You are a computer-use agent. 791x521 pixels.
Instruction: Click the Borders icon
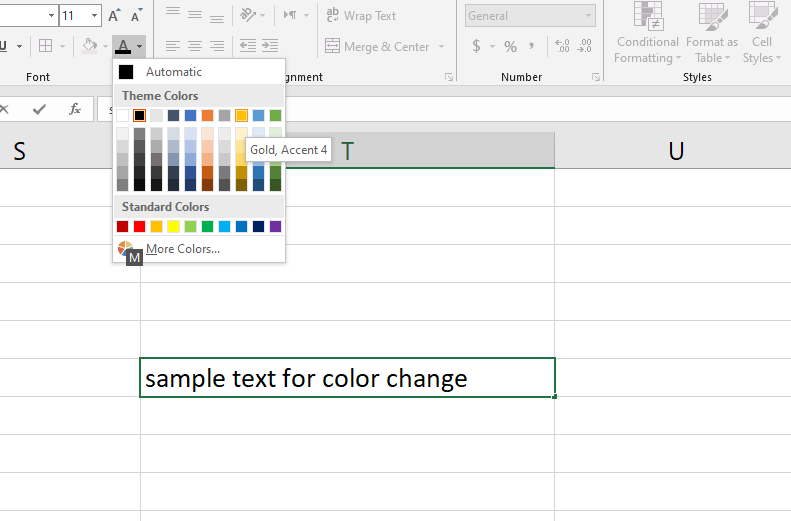45,46
